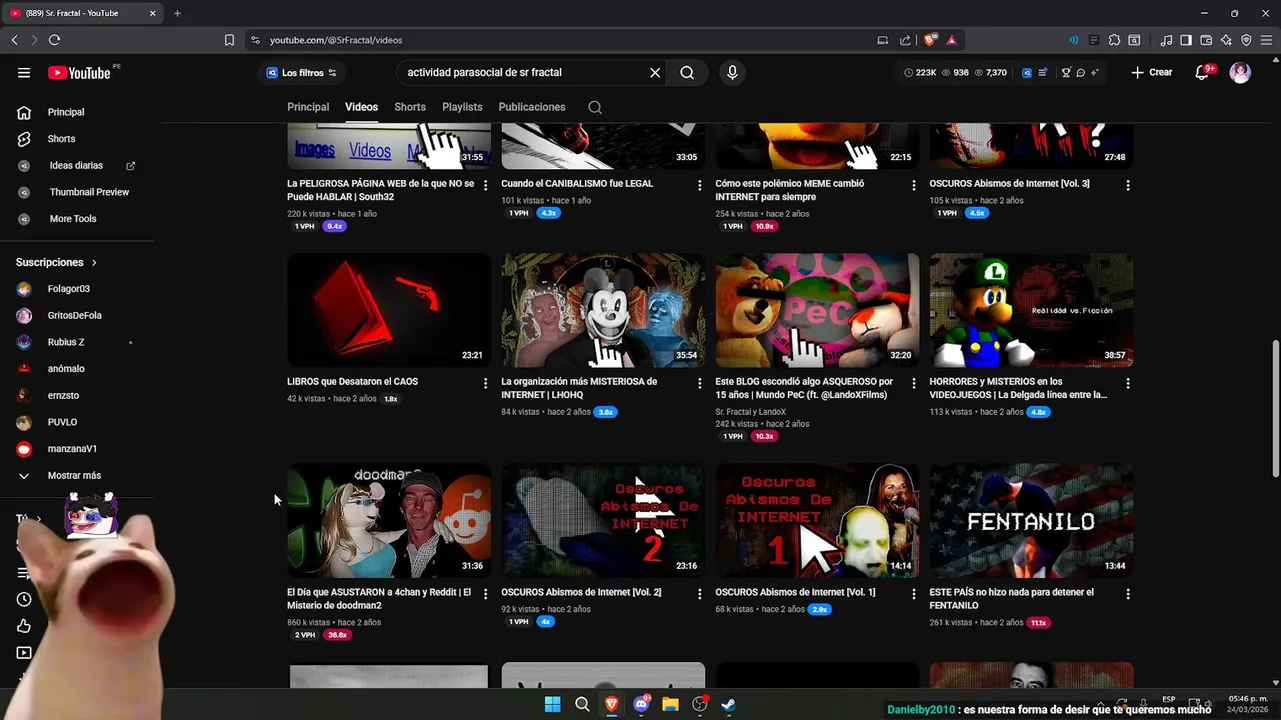Open browser main hamburger menu
Screen dimensions: 1281x720
(1265, 40)
